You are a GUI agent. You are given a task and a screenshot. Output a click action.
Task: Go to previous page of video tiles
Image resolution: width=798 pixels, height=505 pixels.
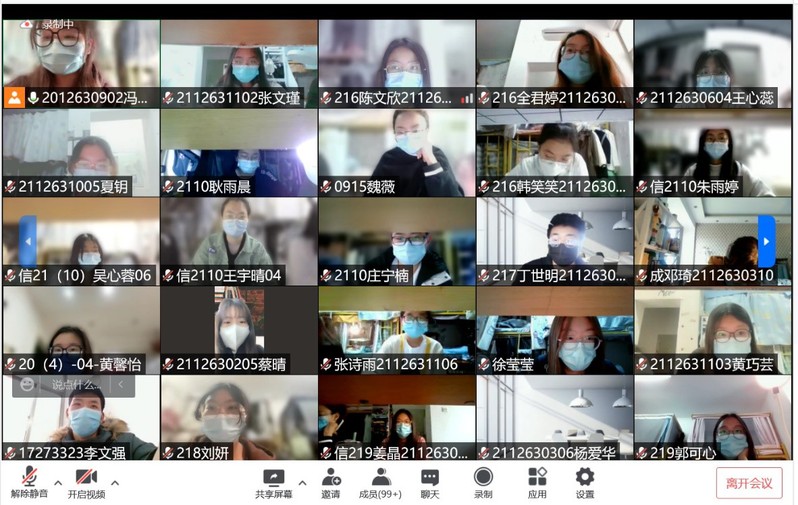click(28, 241)
